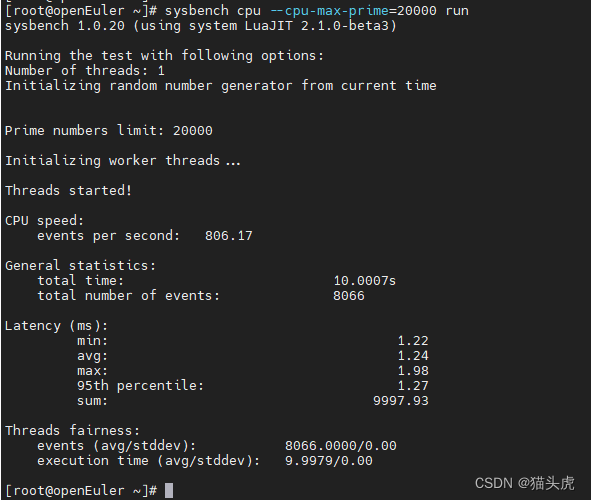Click 'Running the test with following options:'
591x500 pixels.
164,56
